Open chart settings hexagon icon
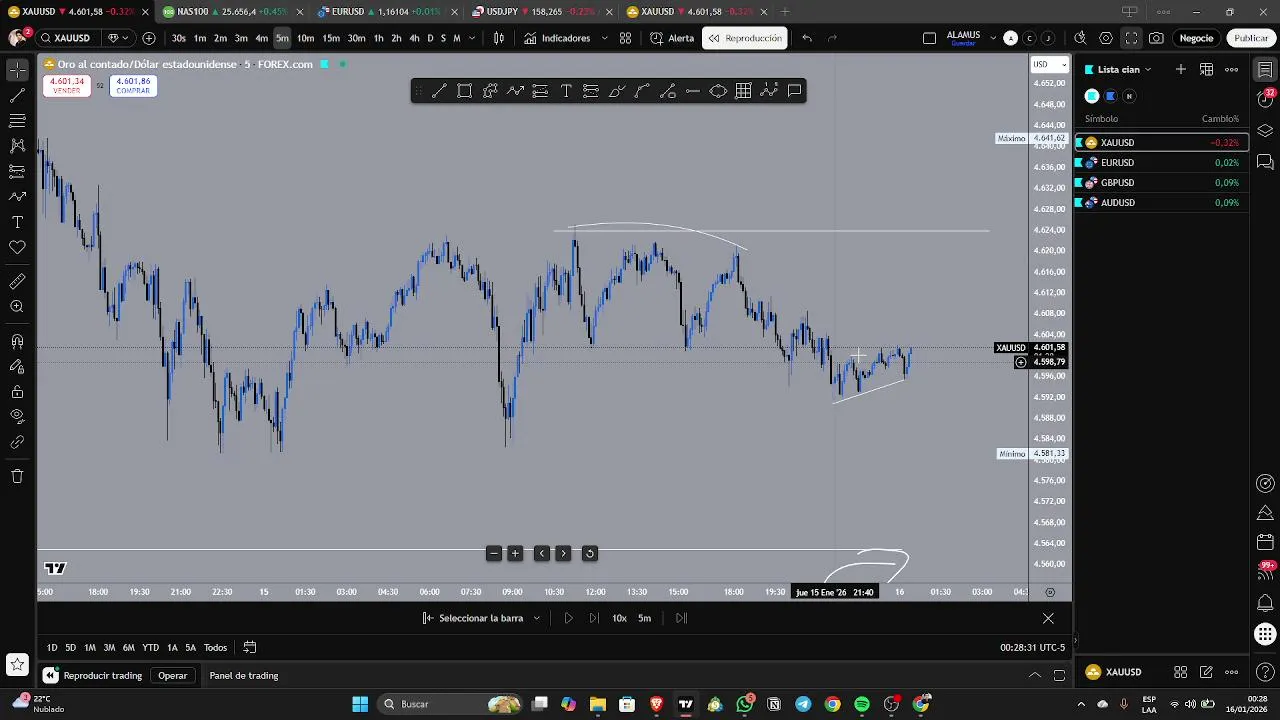Image resolution: width=1280 pixels, height=720 pixels. pos(1106,38)
